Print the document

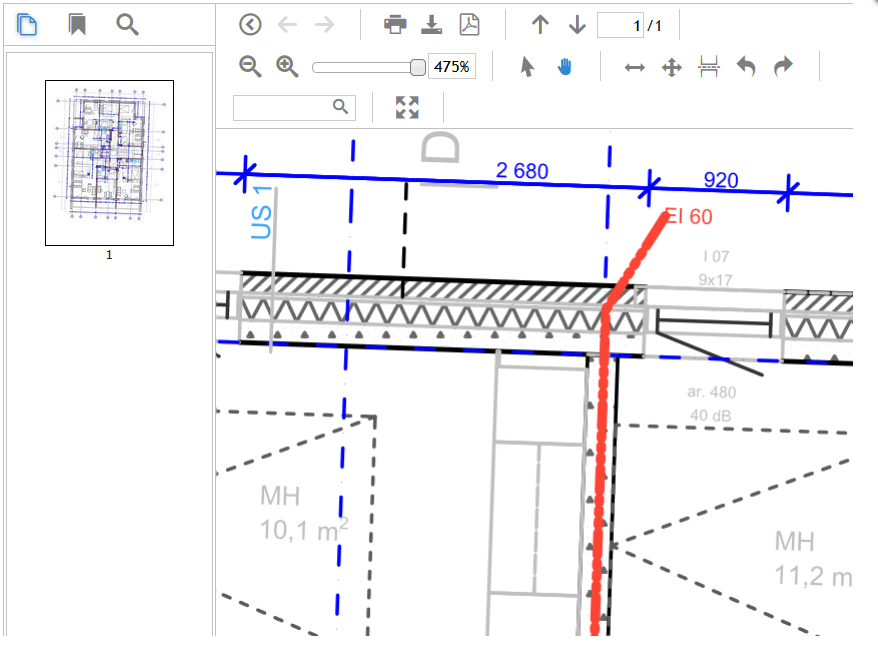point(395,25)
